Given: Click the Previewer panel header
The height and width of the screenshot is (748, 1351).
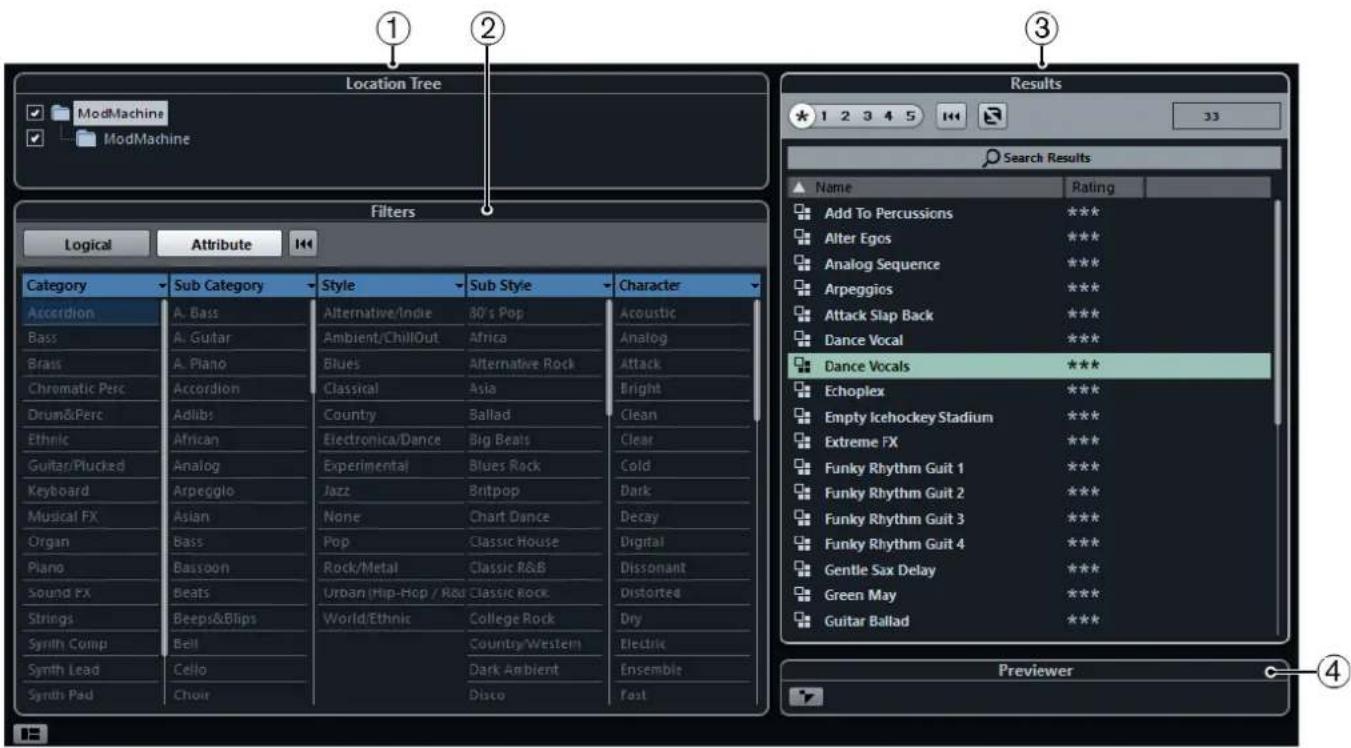Looking at the screenshot, I should point(1035,671).
